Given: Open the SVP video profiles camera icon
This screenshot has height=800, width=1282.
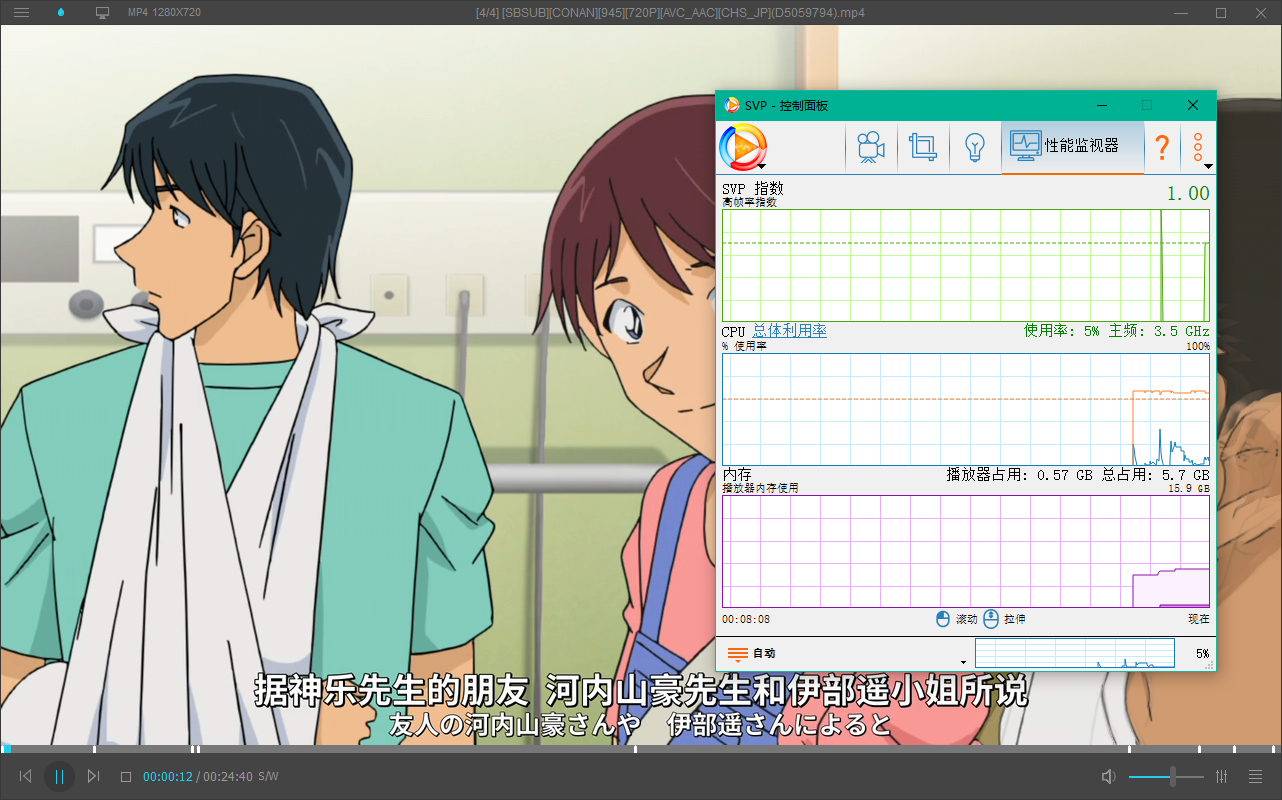Looking at the screenshot, I should tap(871, 147).
